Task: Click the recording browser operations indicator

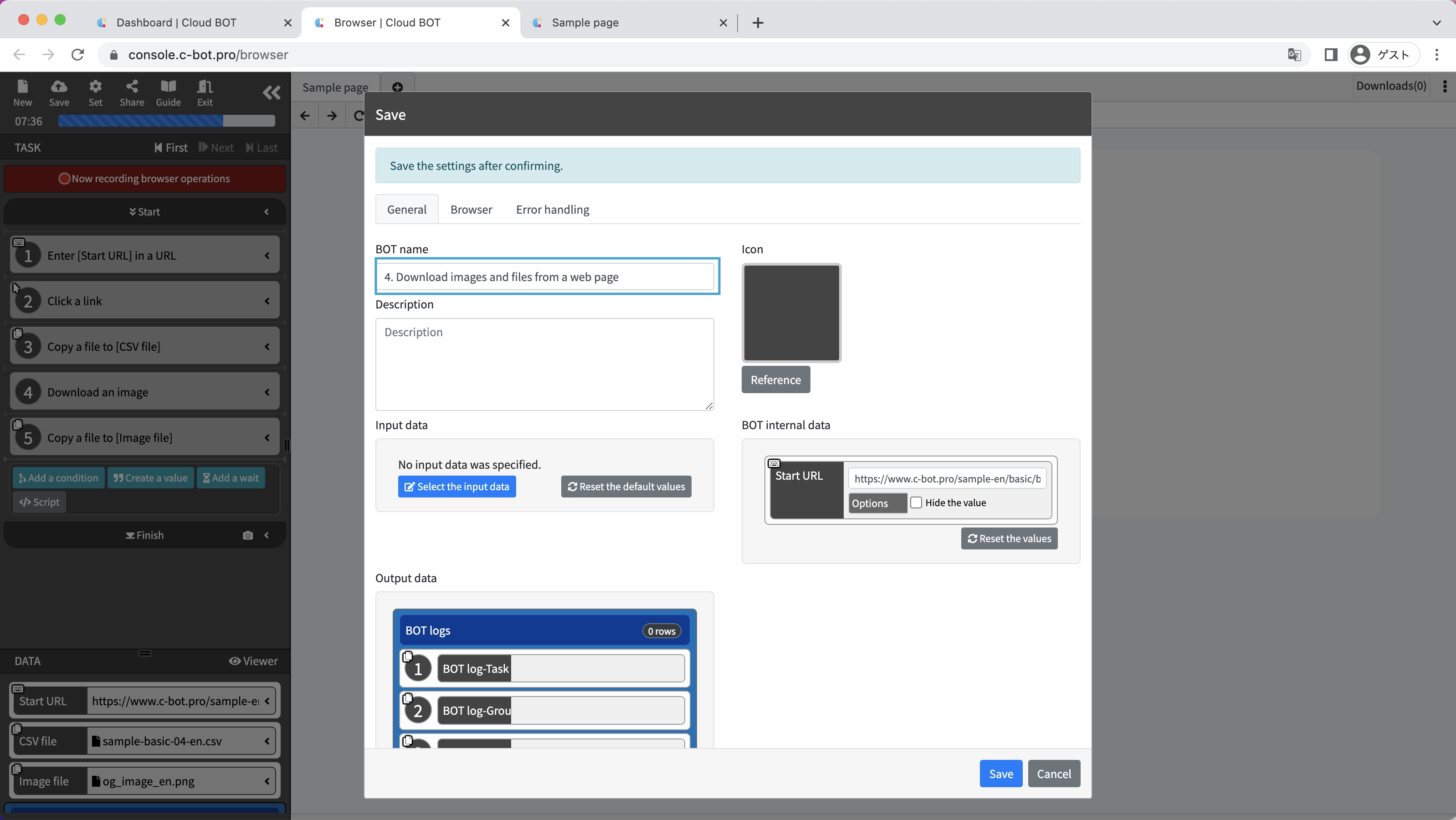Action: click(145, 179)
